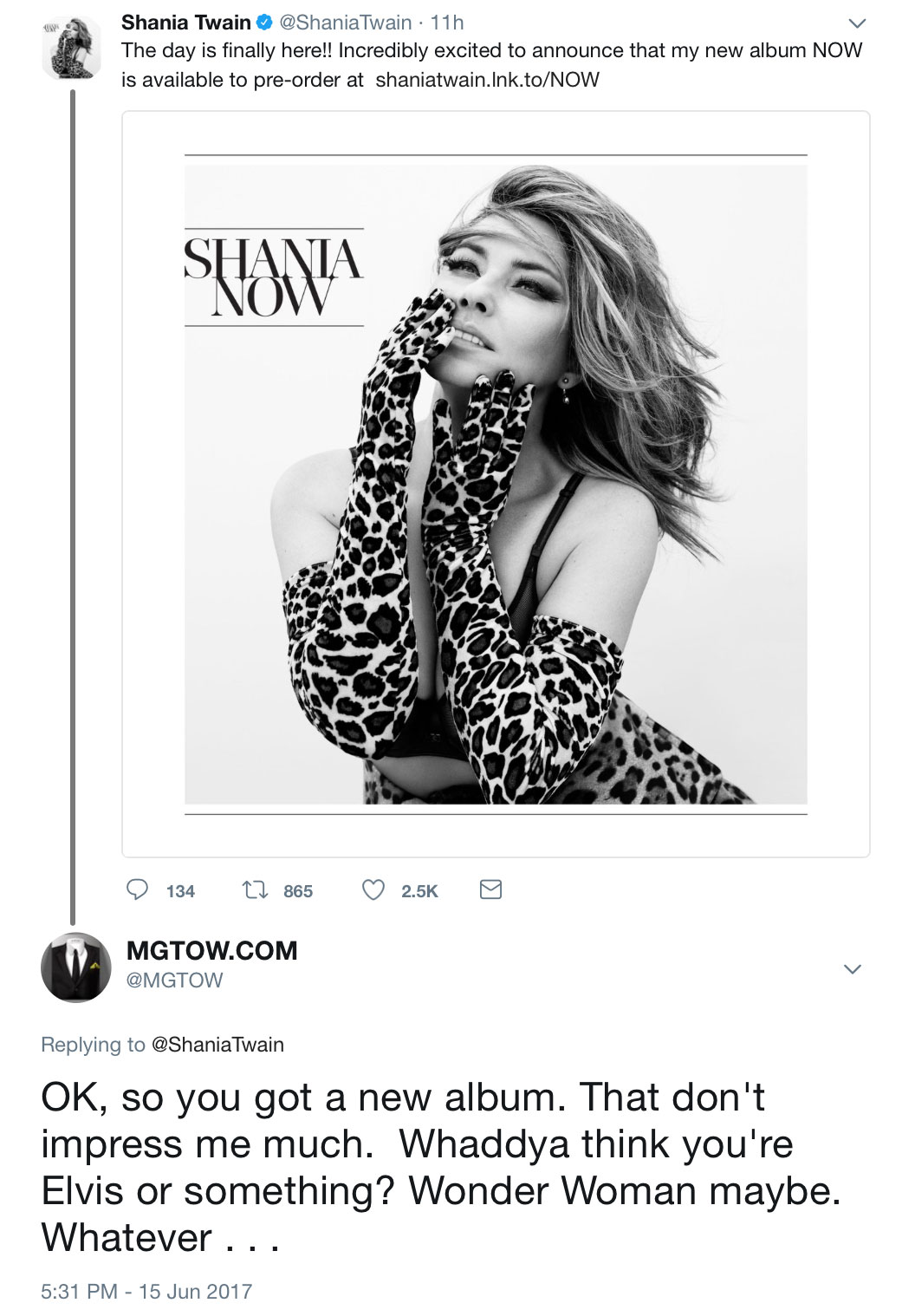Screen dimensions: 915x1316
Task: Click the @ShaniaTwain handle in header
Action: pos(345,23)
